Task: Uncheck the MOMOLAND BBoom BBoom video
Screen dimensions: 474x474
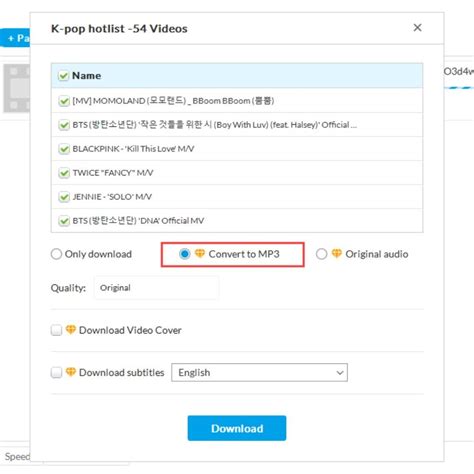Action: click(63, 101)
